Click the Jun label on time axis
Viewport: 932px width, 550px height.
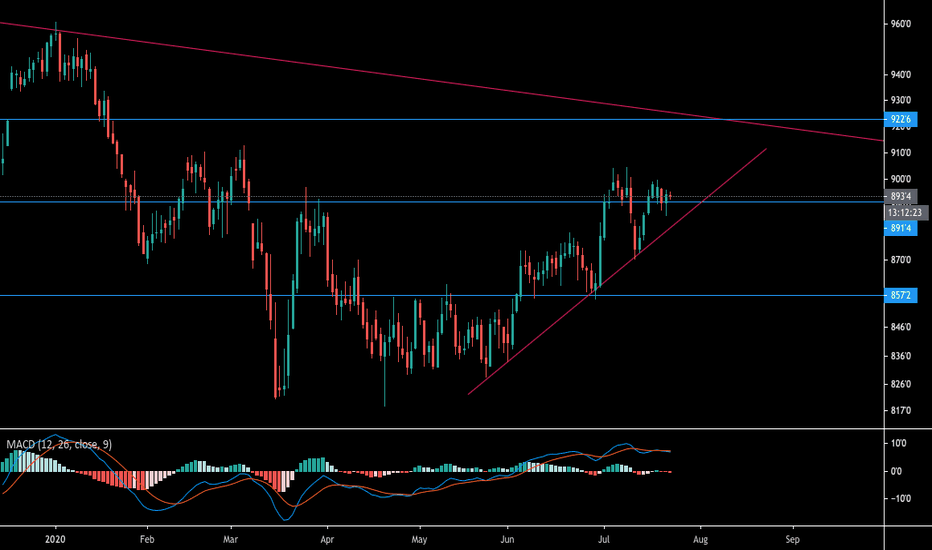coord(507,539)
